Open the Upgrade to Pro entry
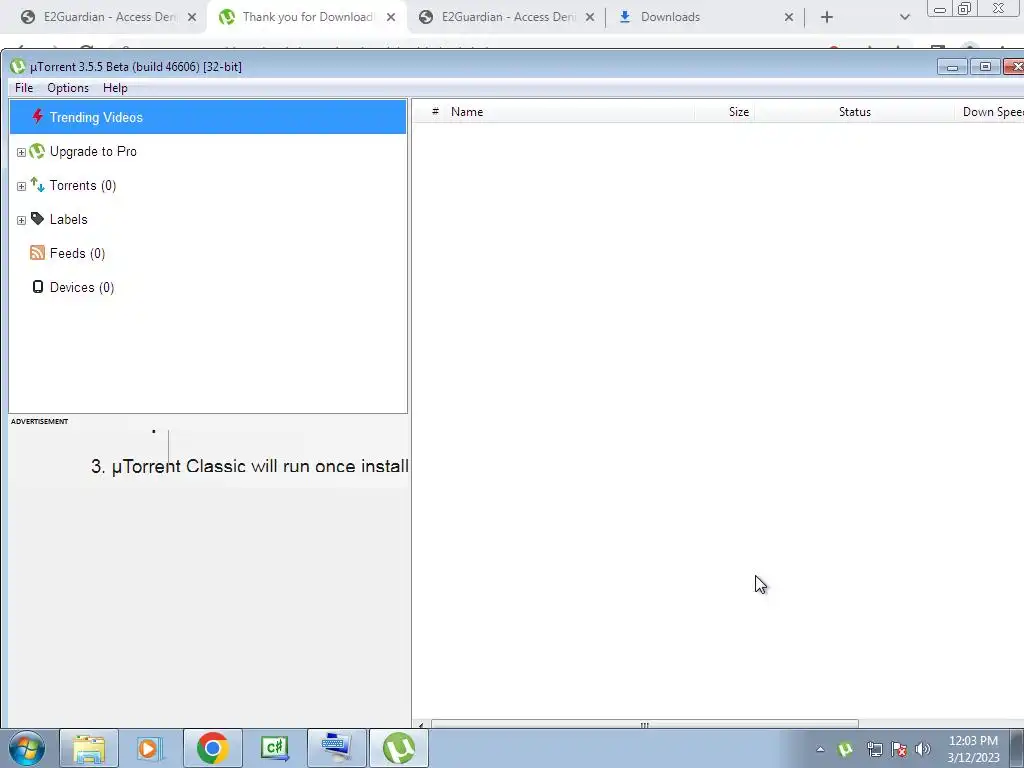 click(x=93, y=152)
